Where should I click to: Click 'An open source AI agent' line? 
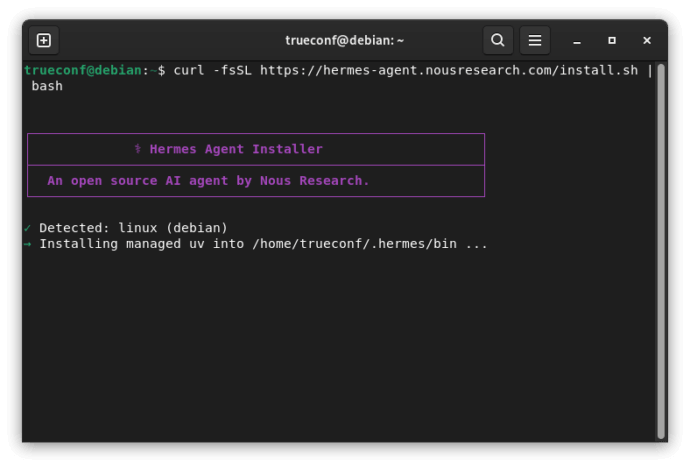208,181
